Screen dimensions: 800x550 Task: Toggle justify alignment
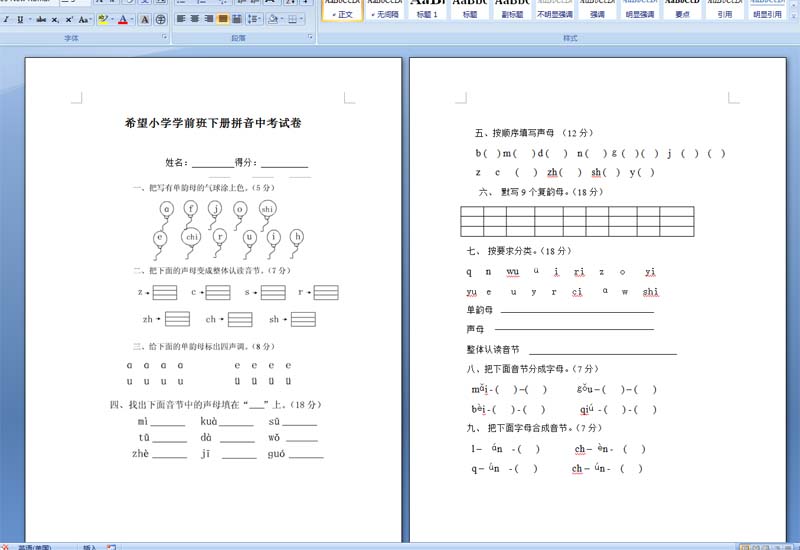(223, 19)
